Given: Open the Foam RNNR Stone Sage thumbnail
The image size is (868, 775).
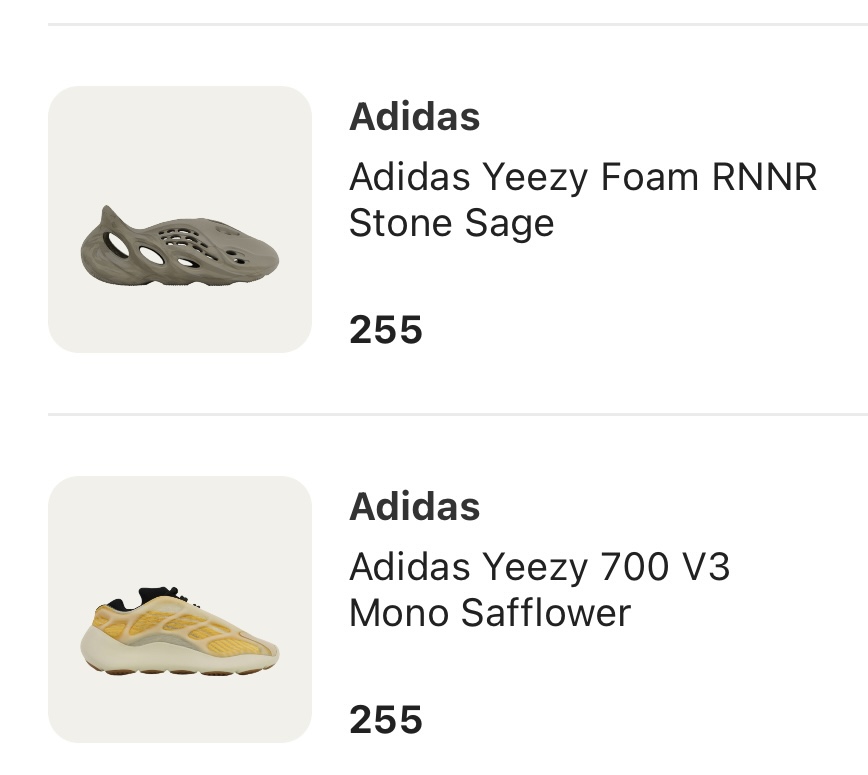Looking at the screenshot, I should (180, 219).
